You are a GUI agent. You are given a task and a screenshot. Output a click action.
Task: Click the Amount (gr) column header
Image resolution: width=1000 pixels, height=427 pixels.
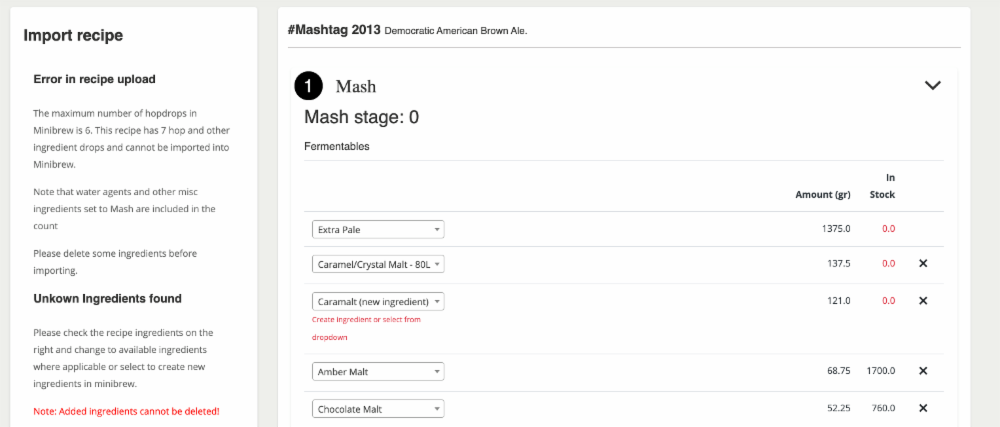click(823, 195)
